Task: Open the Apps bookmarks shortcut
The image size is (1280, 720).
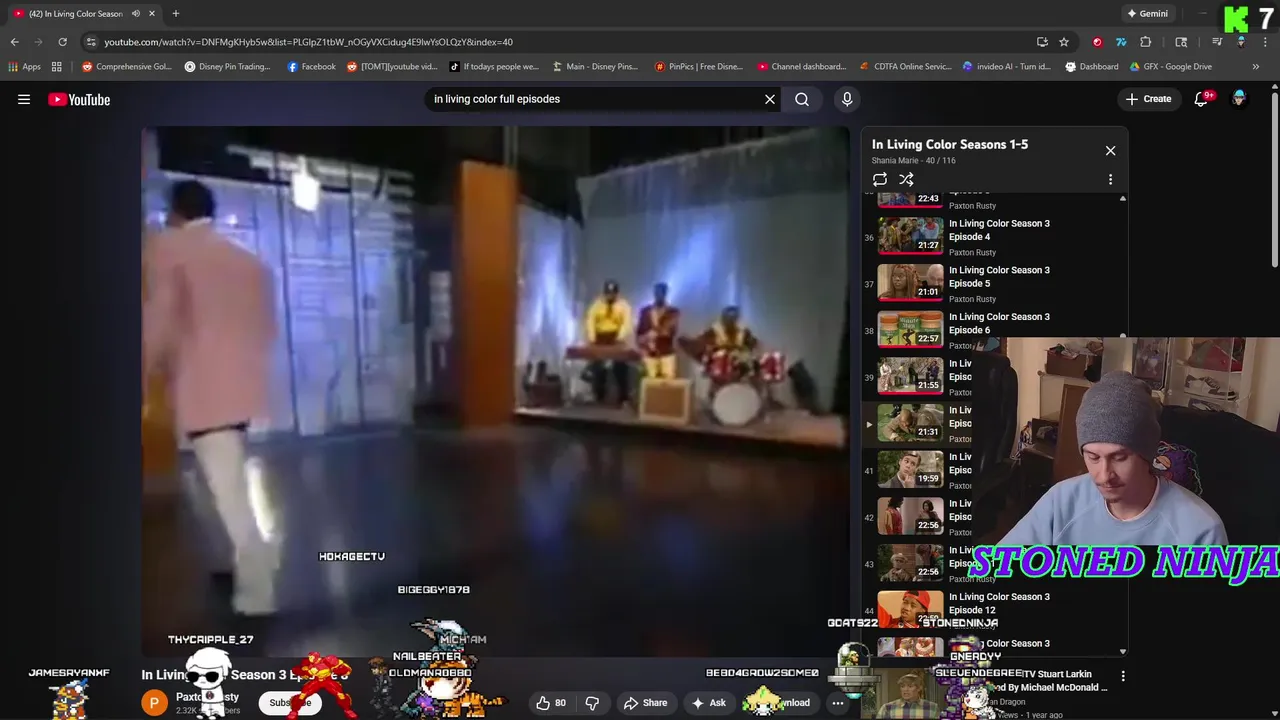Action: pos(25,67)
